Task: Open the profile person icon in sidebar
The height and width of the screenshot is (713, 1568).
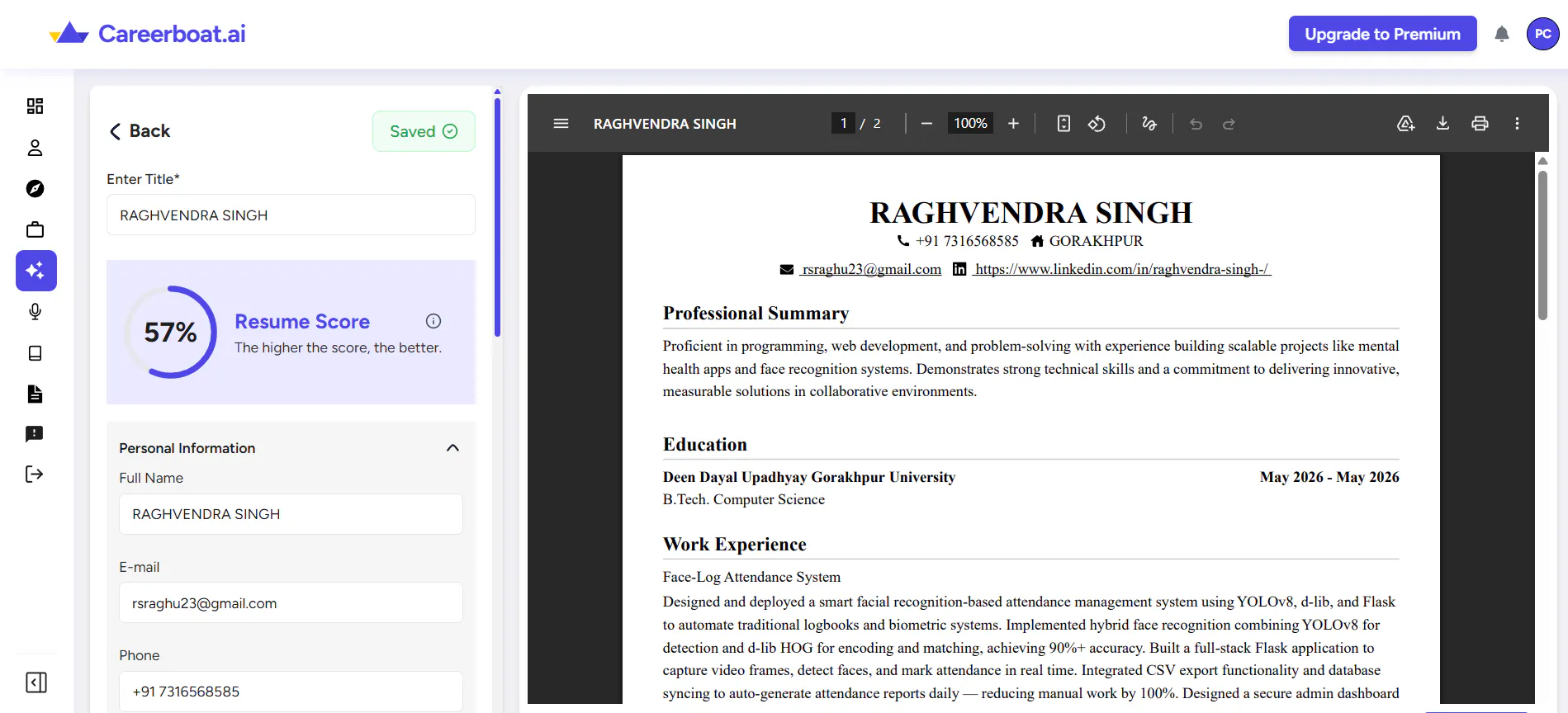Action: [x=35, y=148]
